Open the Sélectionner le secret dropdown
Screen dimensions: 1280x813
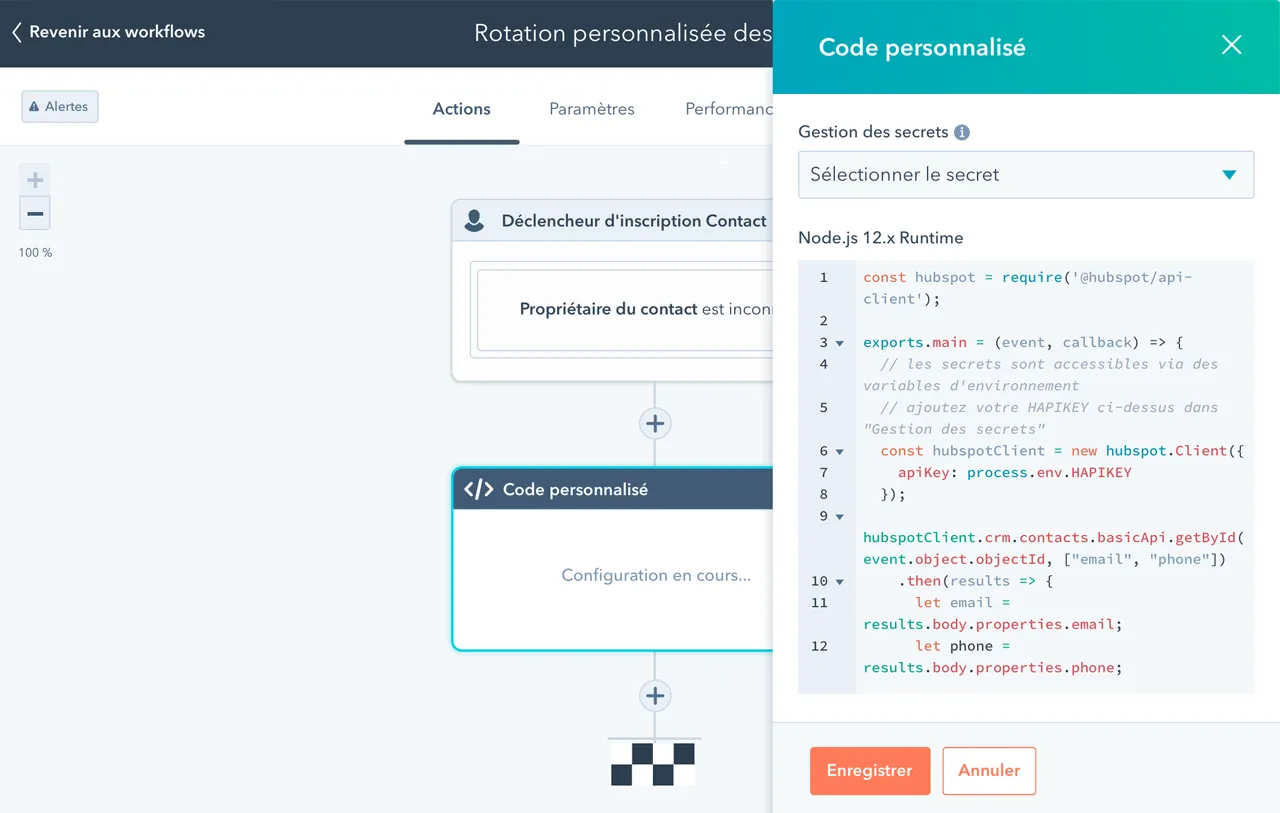tap(1025, 175)
